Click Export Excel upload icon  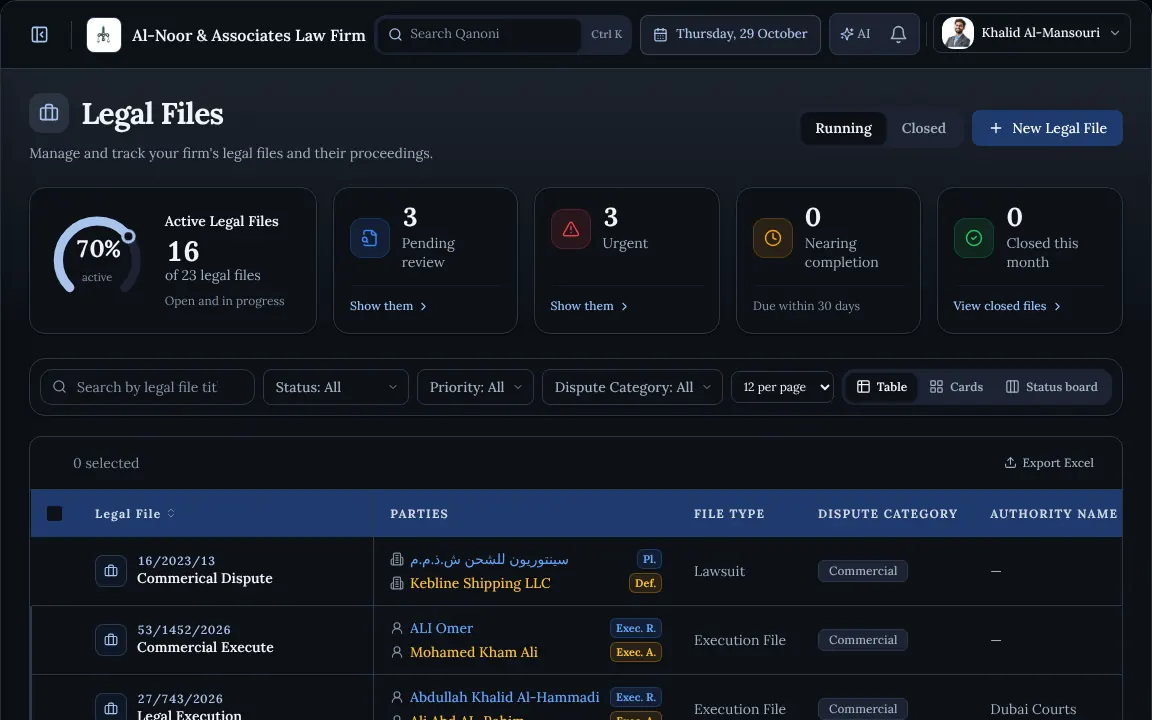tap(1010, 462)
